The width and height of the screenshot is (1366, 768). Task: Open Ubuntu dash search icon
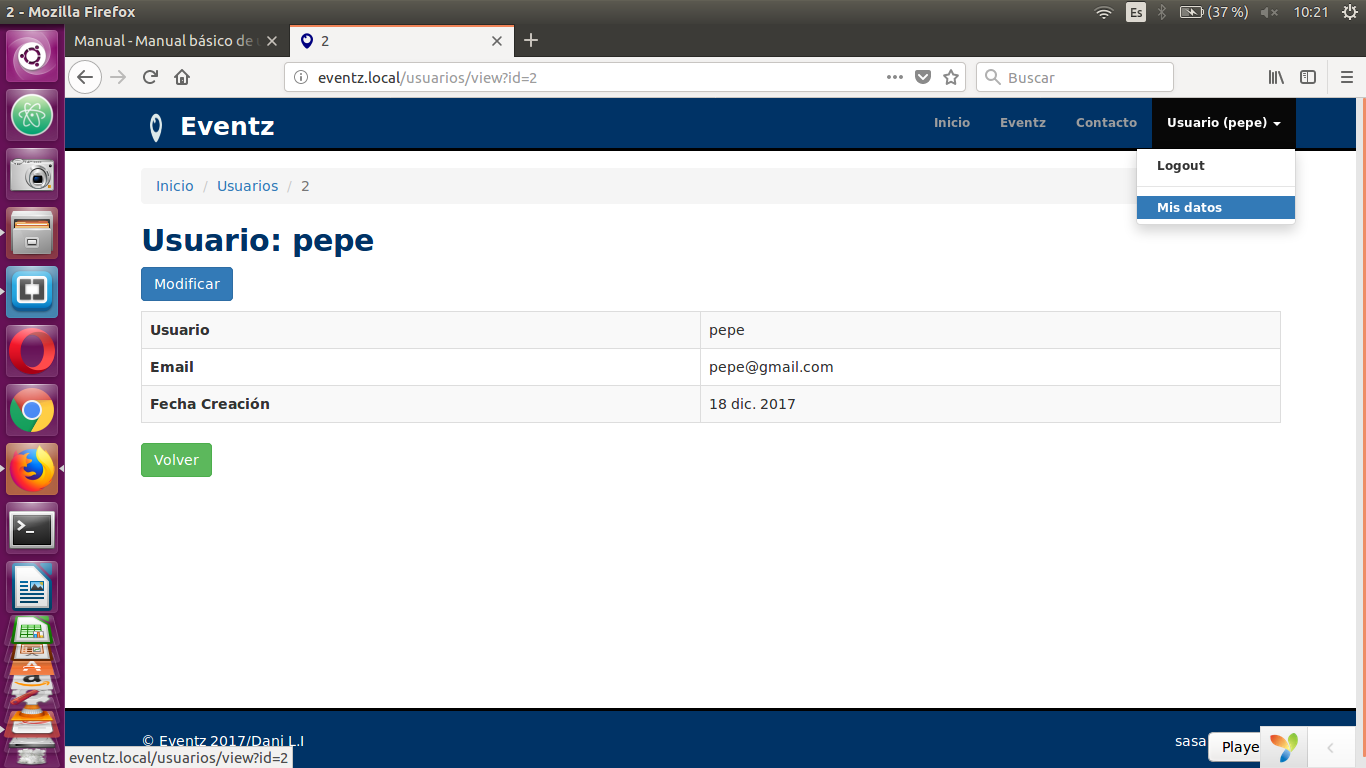click(x=34, y=56)
